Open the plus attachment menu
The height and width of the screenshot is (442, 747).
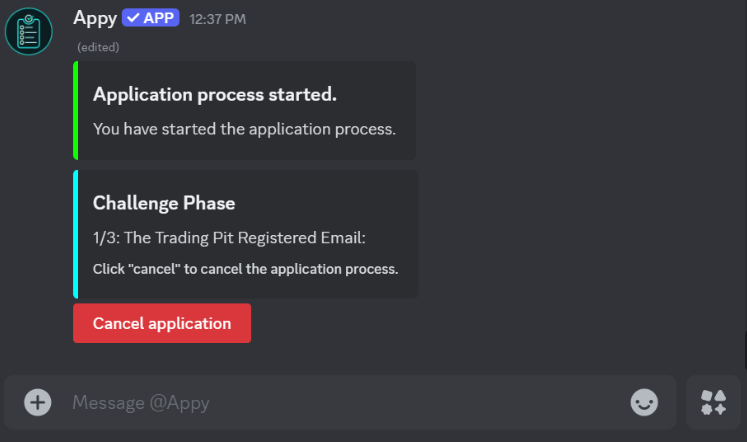(38, 402)
